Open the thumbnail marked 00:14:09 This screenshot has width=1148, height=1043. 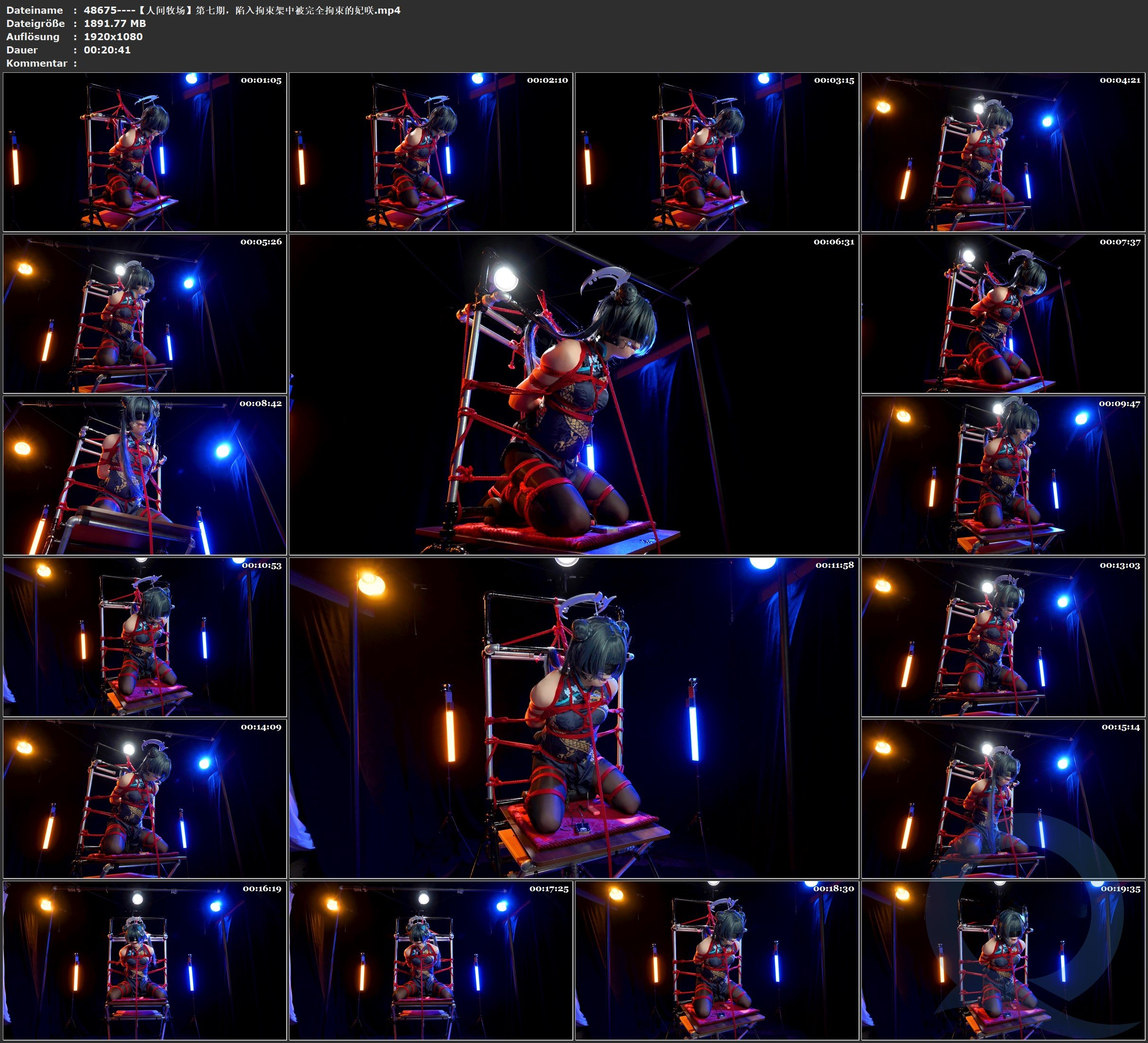(x=145, y=799)
